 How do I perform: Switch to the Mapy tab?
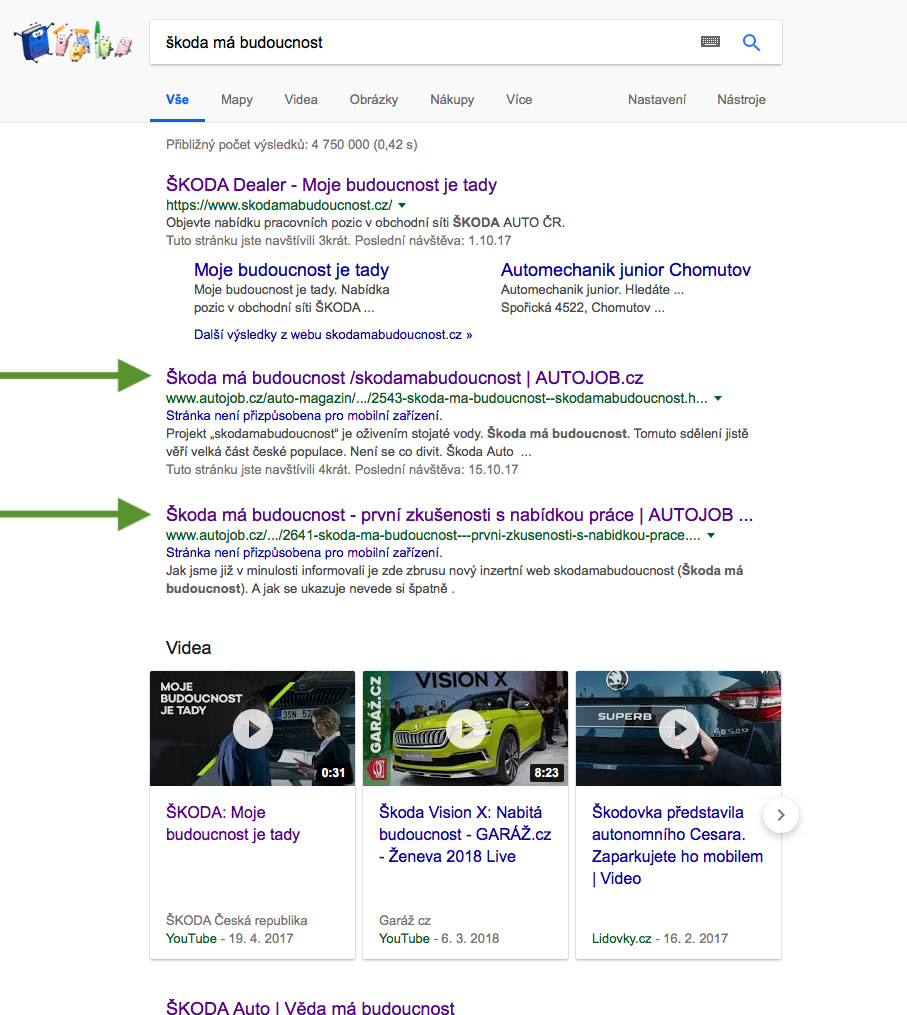tap(237, 100)
